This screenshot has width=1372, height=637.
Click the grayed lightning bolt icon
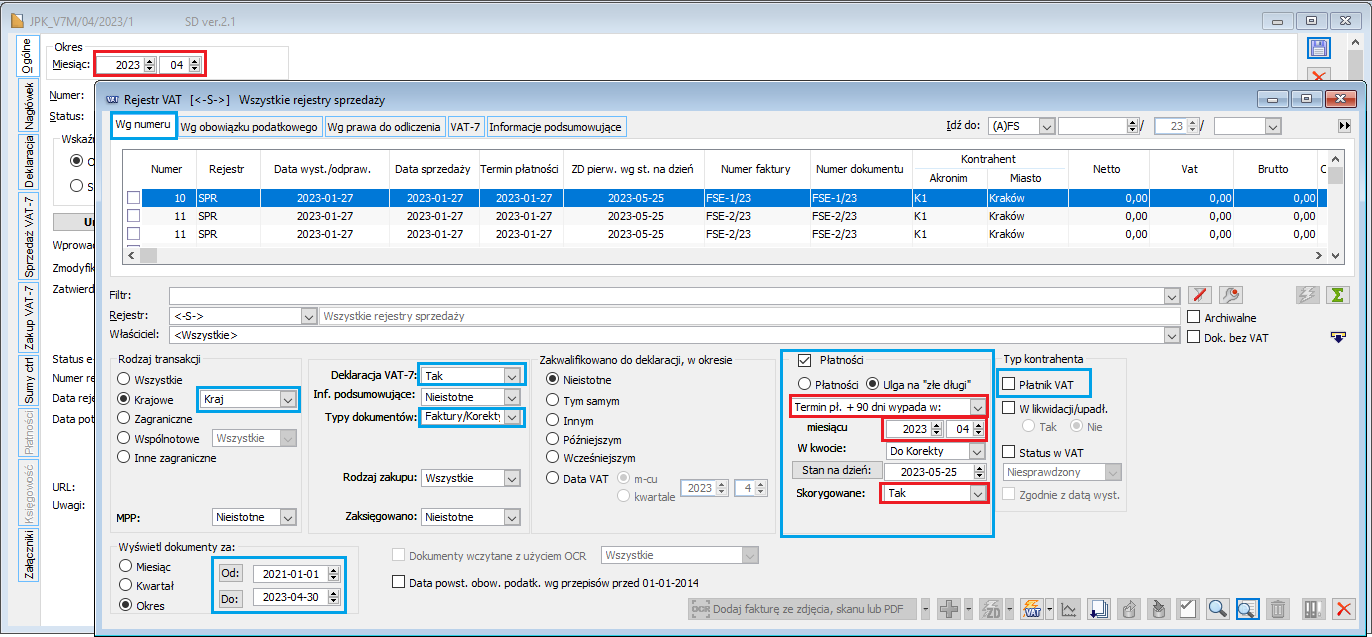[1307, 295]
